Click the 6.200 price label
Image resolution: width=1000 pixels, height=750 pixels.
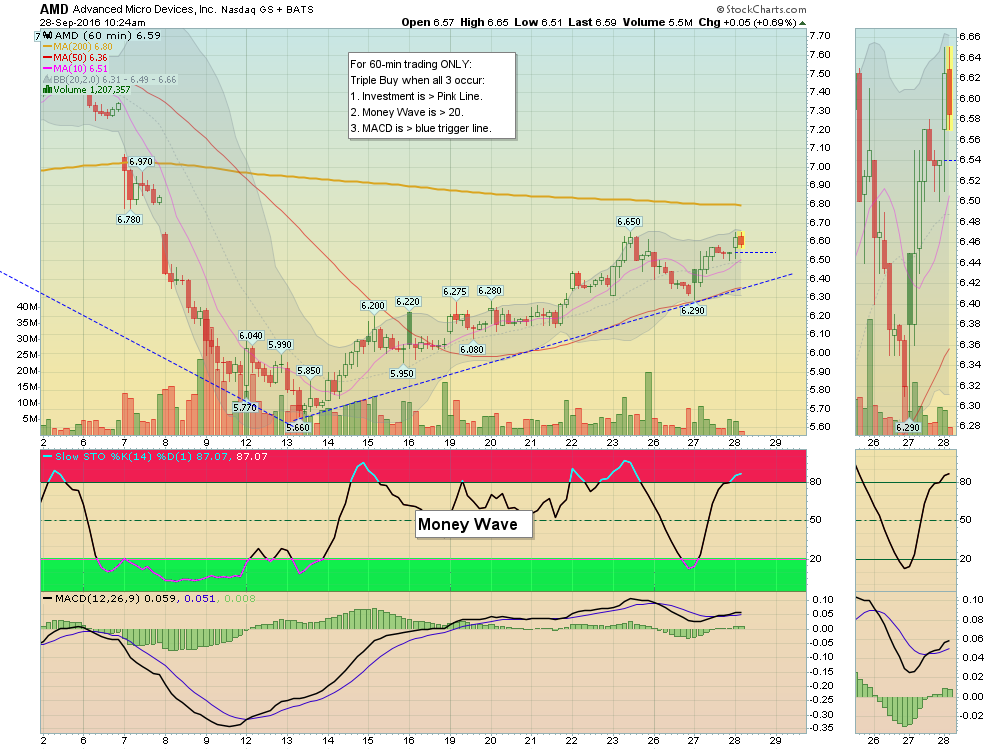coord(373,305)
